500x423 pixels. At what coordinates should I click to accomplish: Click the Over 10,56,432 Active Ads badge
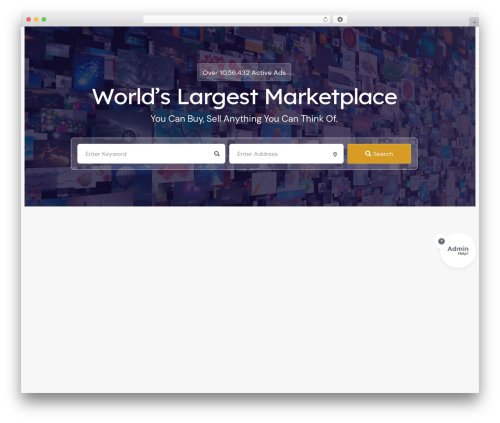(244, 72)
